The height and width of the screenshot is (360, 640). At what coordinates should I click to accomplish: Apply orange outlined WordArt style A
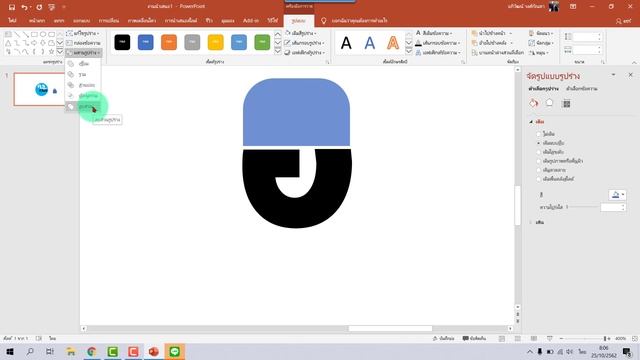393,42
